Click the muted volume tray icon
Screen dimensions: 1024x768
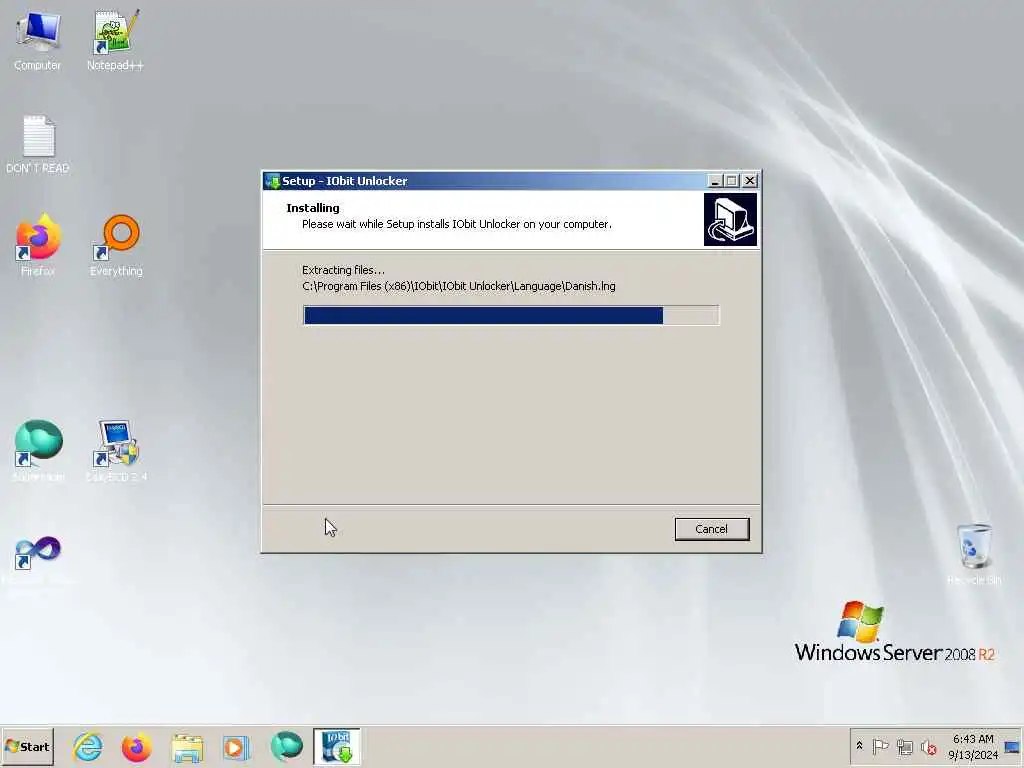pos(928,746)
